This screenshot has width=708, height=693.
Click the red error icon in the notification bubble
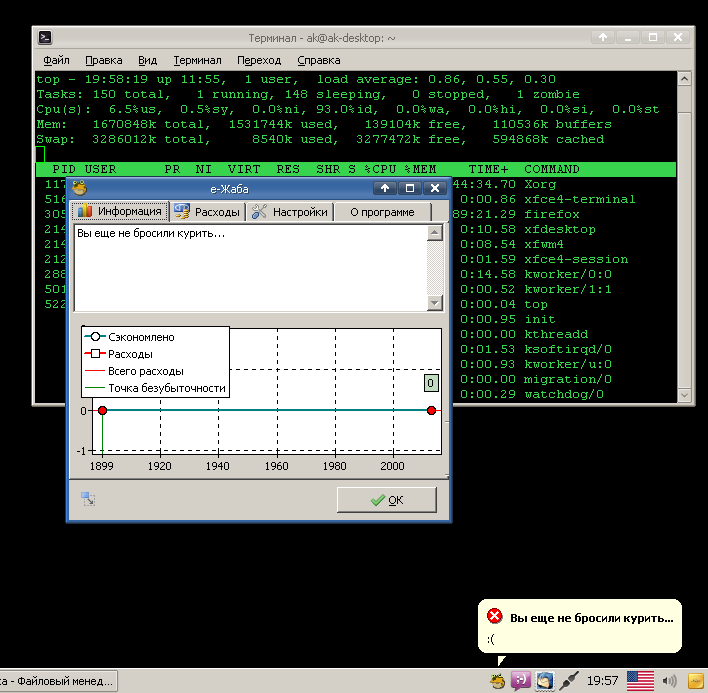click(x=494, y=617)
